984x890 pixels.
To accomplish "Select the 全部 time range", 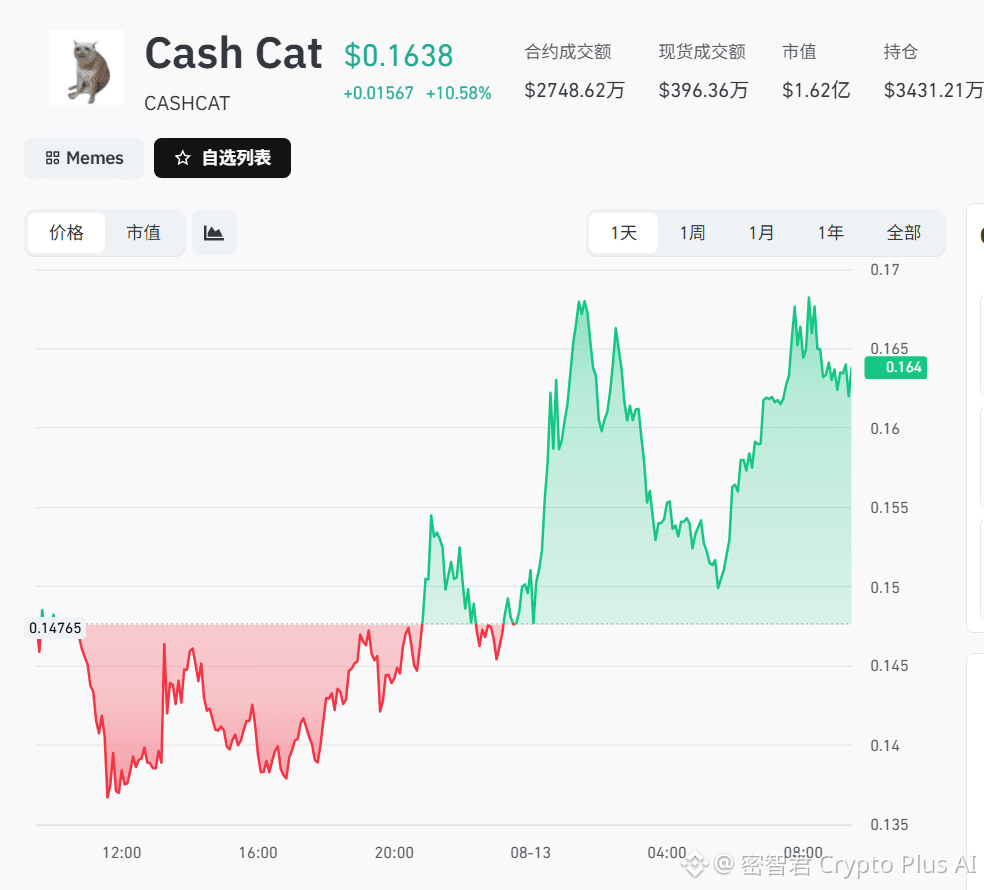I will [904, 233].
